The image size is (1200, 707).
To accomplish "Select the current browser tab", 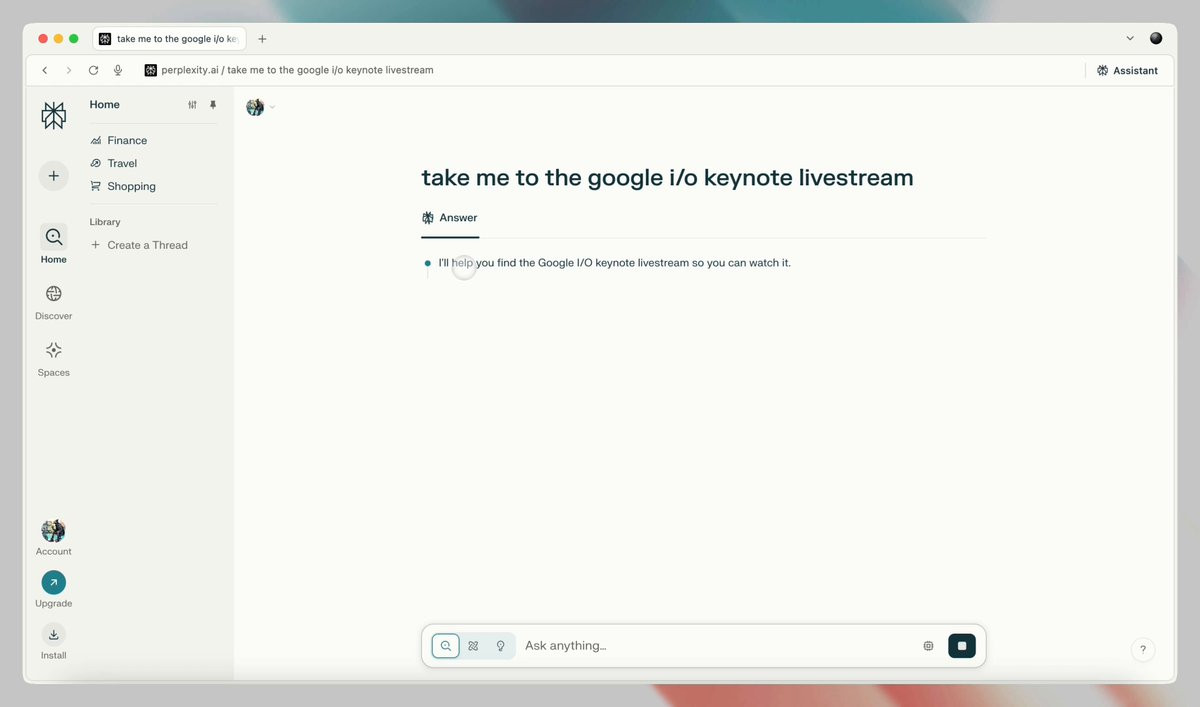I will click(170, 39).
